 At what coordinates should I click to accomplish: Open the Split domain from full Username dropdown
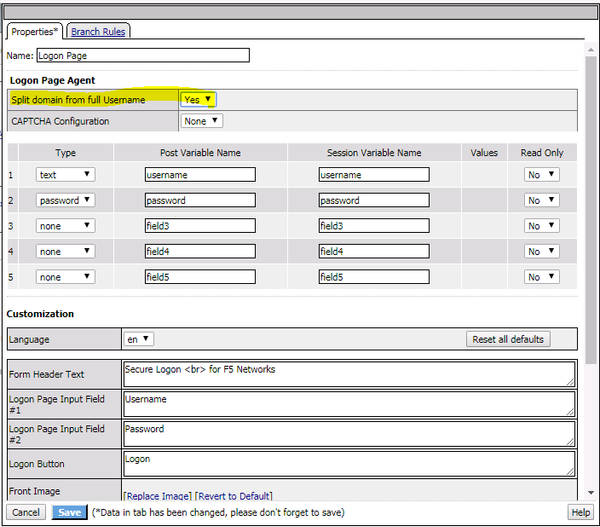199,99
